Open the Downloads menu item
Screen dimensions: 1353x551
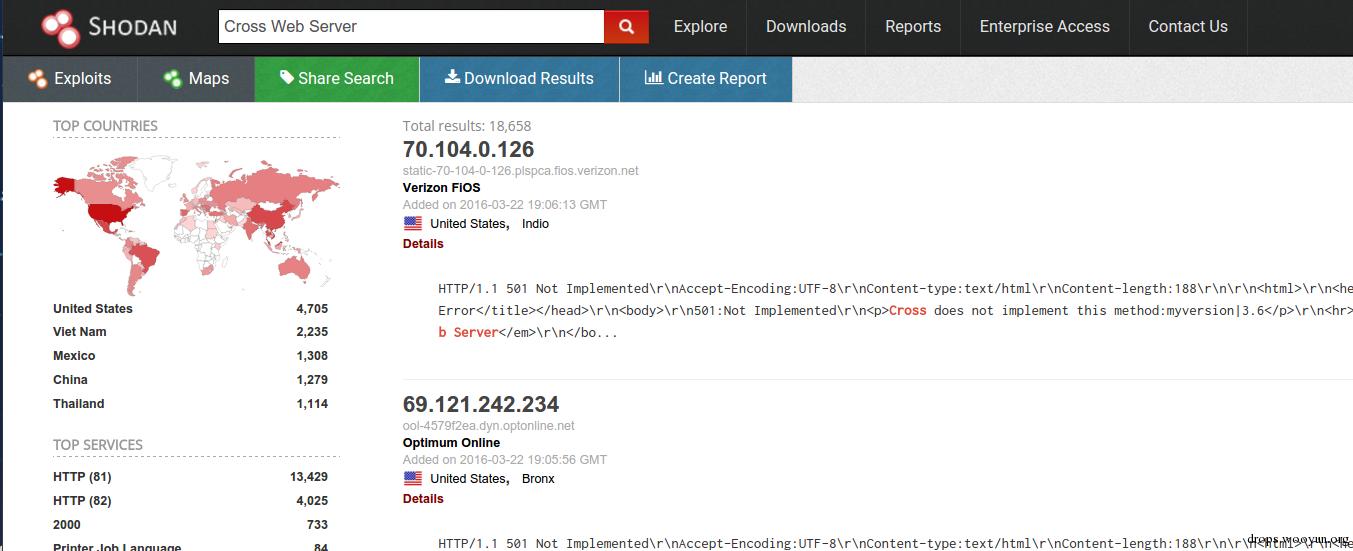(806, 27)
